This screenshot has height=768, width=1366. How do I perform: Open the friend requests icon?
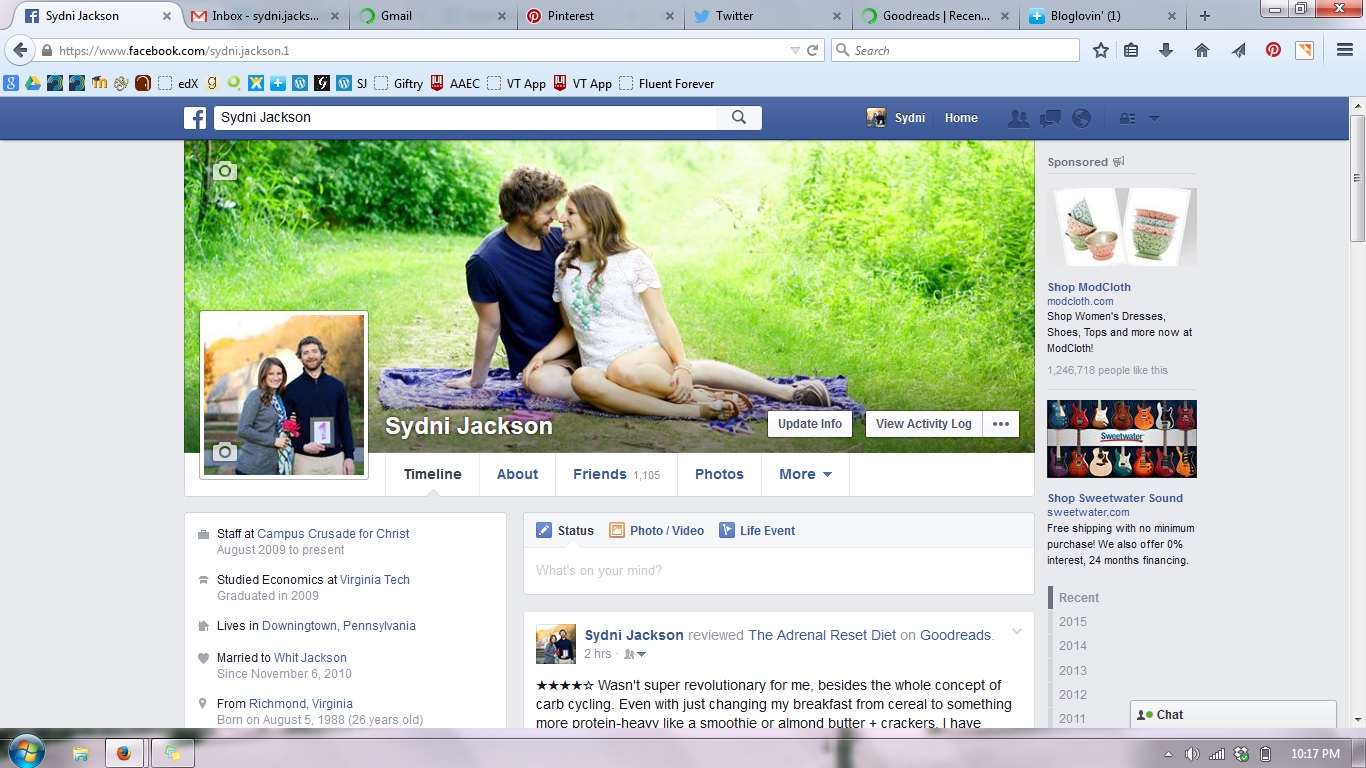1018,118
